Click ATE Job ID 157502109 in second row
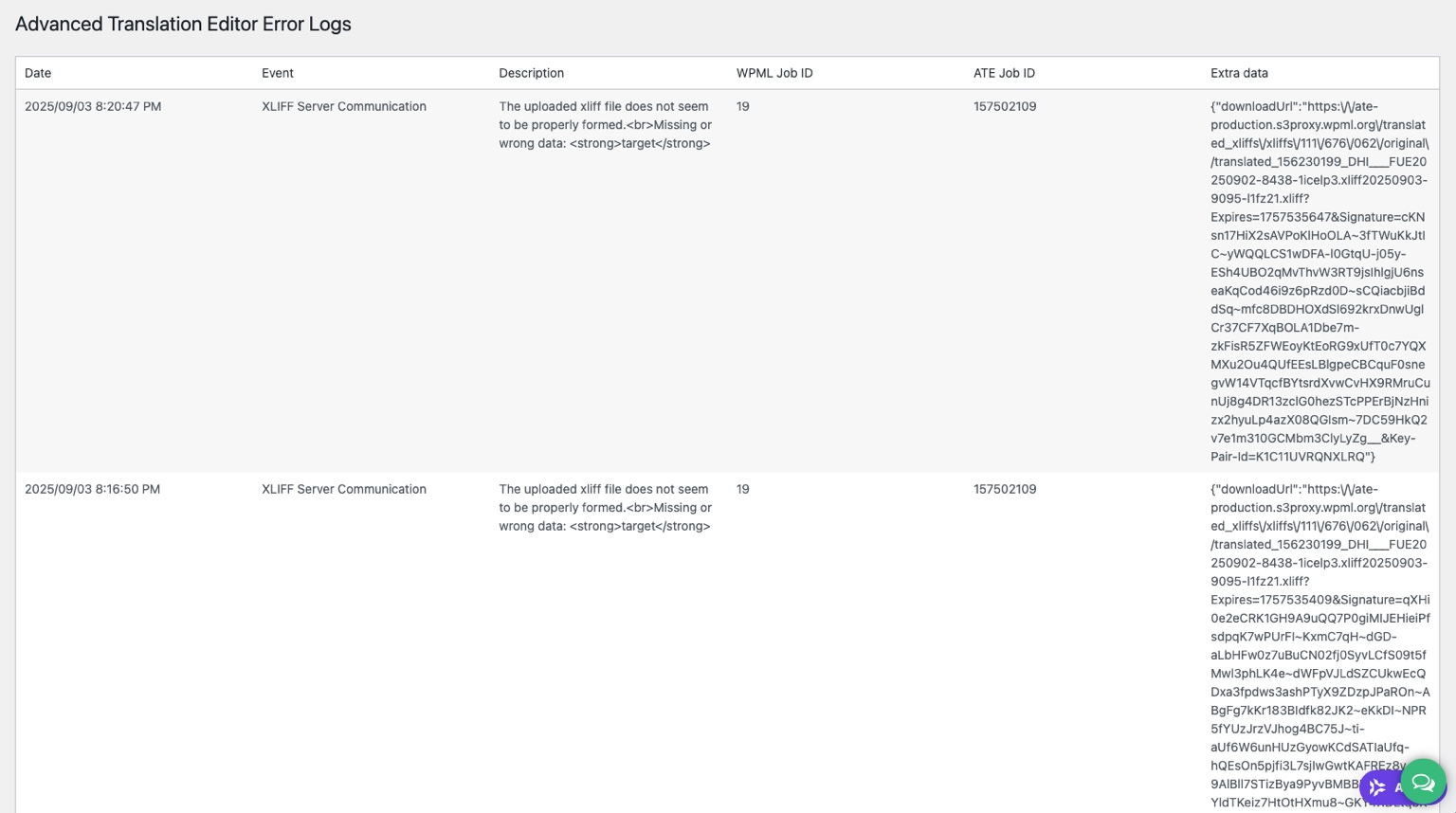 [1005, 489]
